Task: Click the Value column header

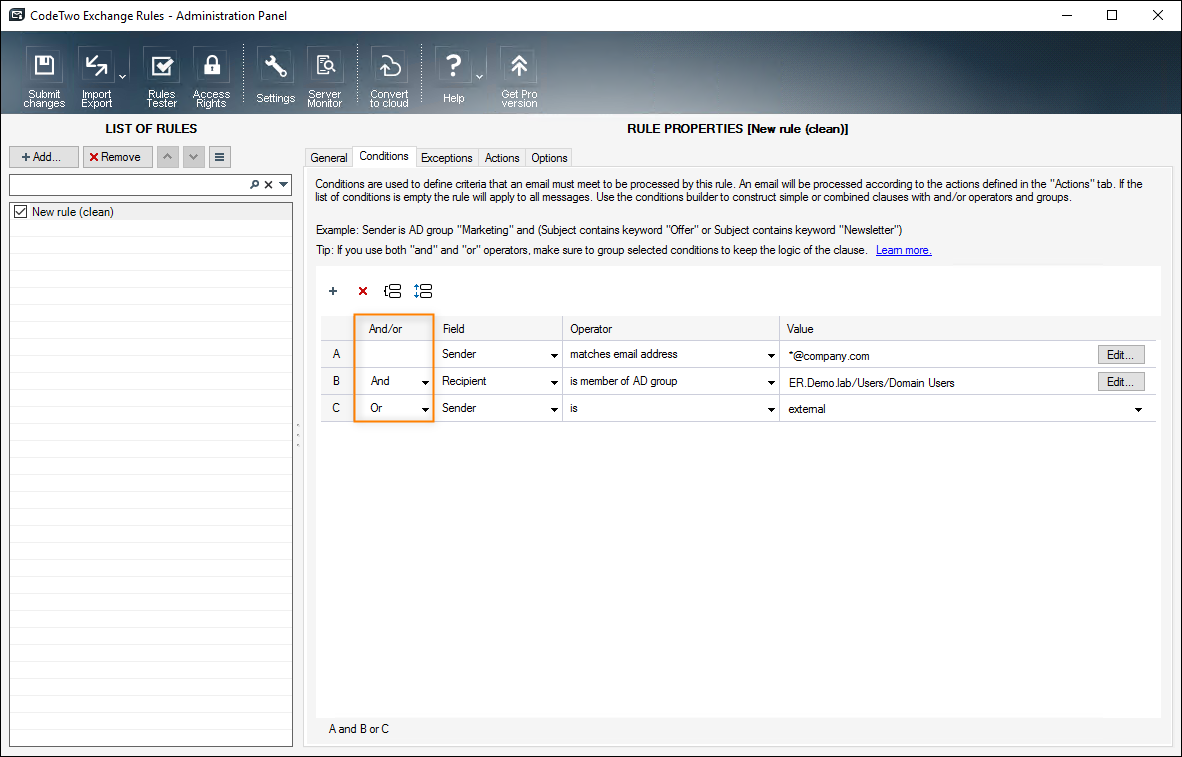Action: [967, 329]
